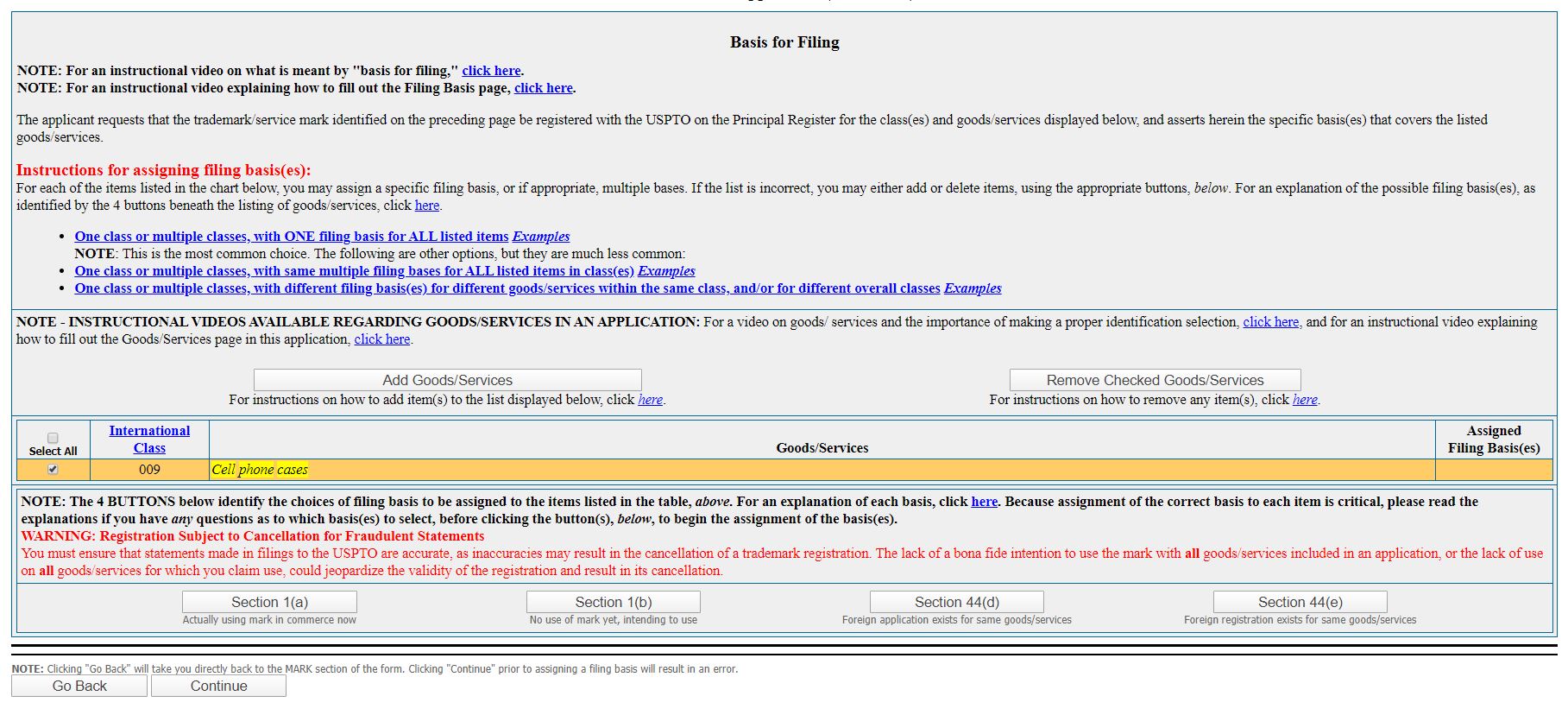Select the 'Cell phone cases' goods text
1568x715 pixels.
click(x=260, y=470)
